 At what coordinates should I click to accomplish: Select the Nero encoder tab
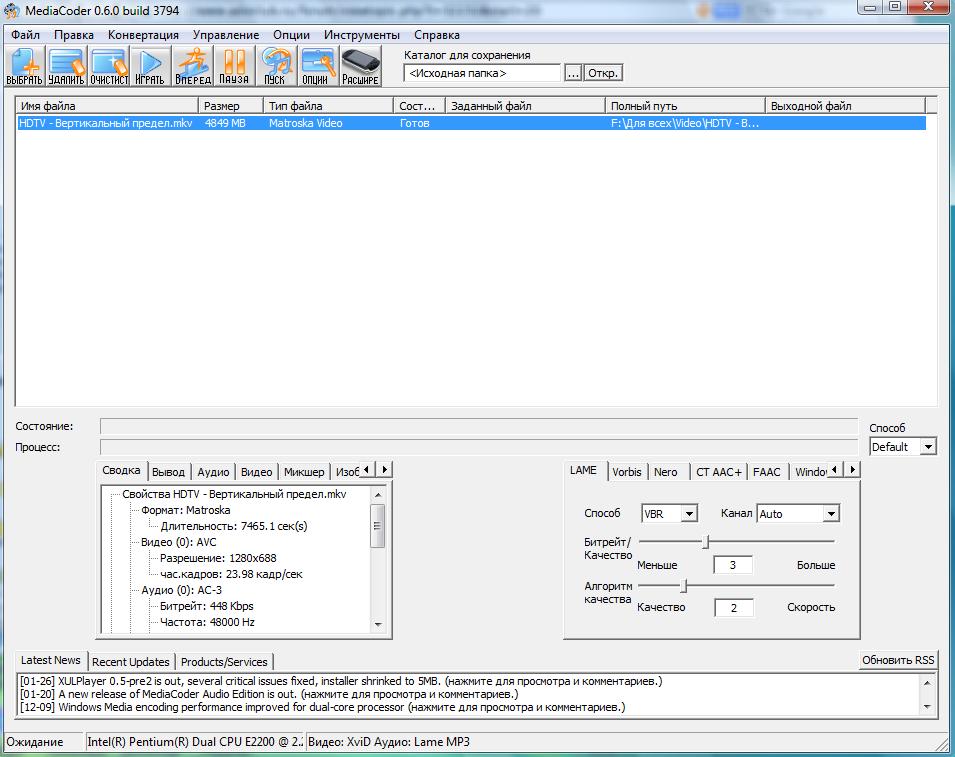(x=666, y=472)
